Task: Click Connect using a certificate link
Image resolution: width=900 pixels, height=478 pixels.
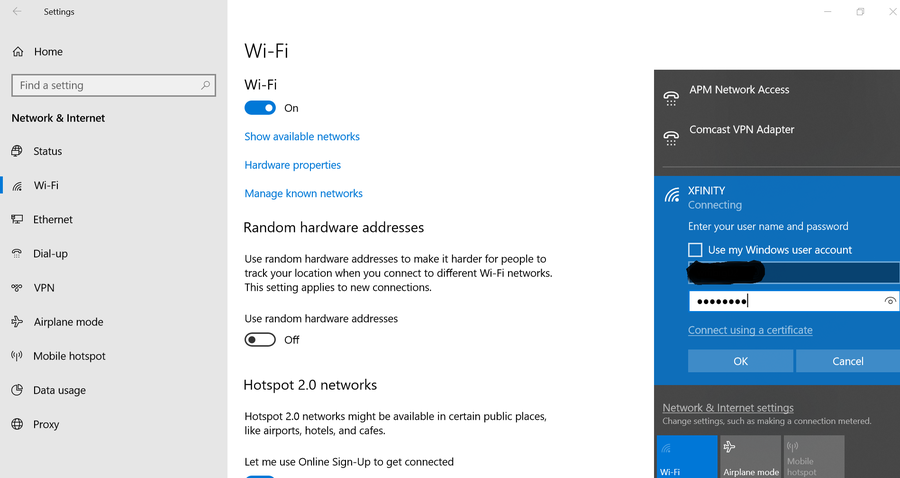Action: [x=750, y=330]
